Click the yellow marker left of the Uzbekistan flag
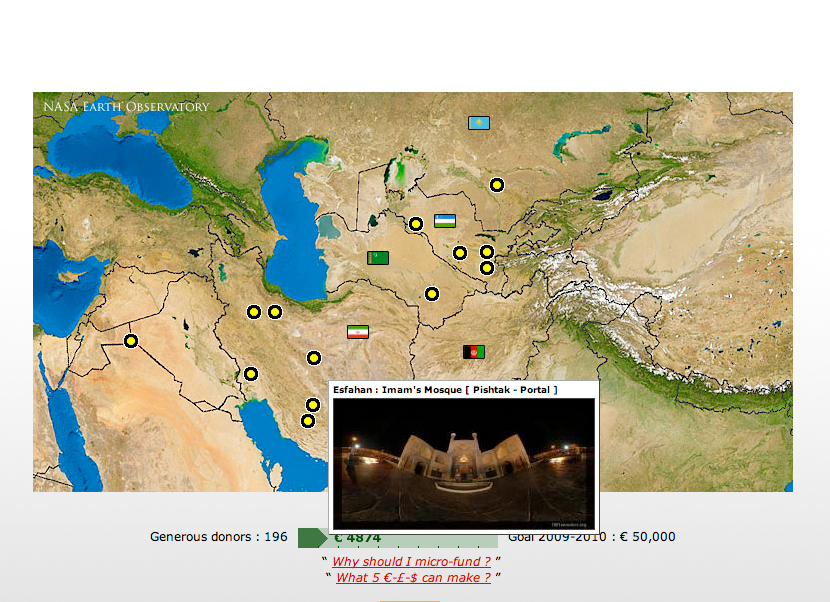Viewport: 830px width, 602px height. [416, 224]
